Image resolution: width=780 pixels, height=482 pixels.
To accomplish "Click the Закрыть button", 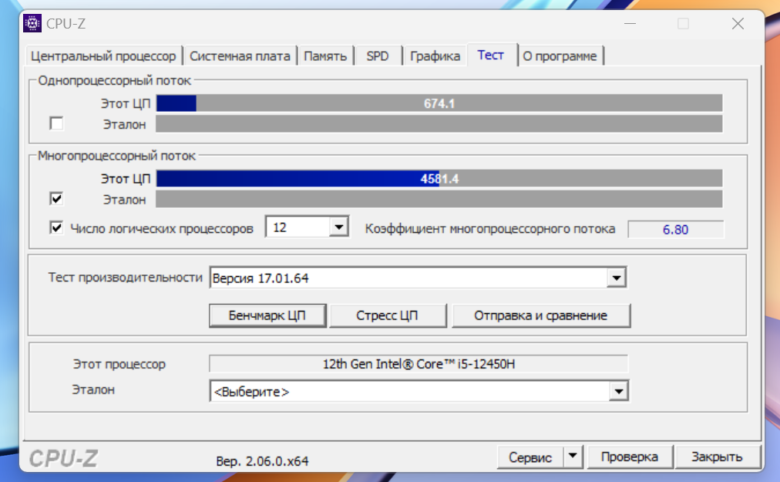I will click(717, 457).
